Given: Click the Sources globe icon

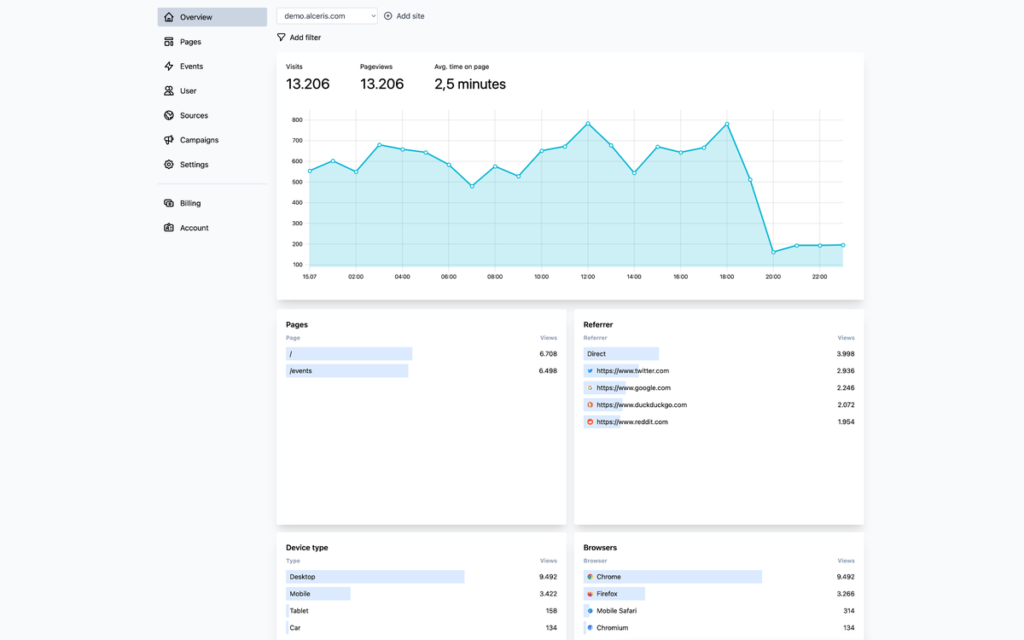Looking at the screenshot, I should (x=168, y=116).
